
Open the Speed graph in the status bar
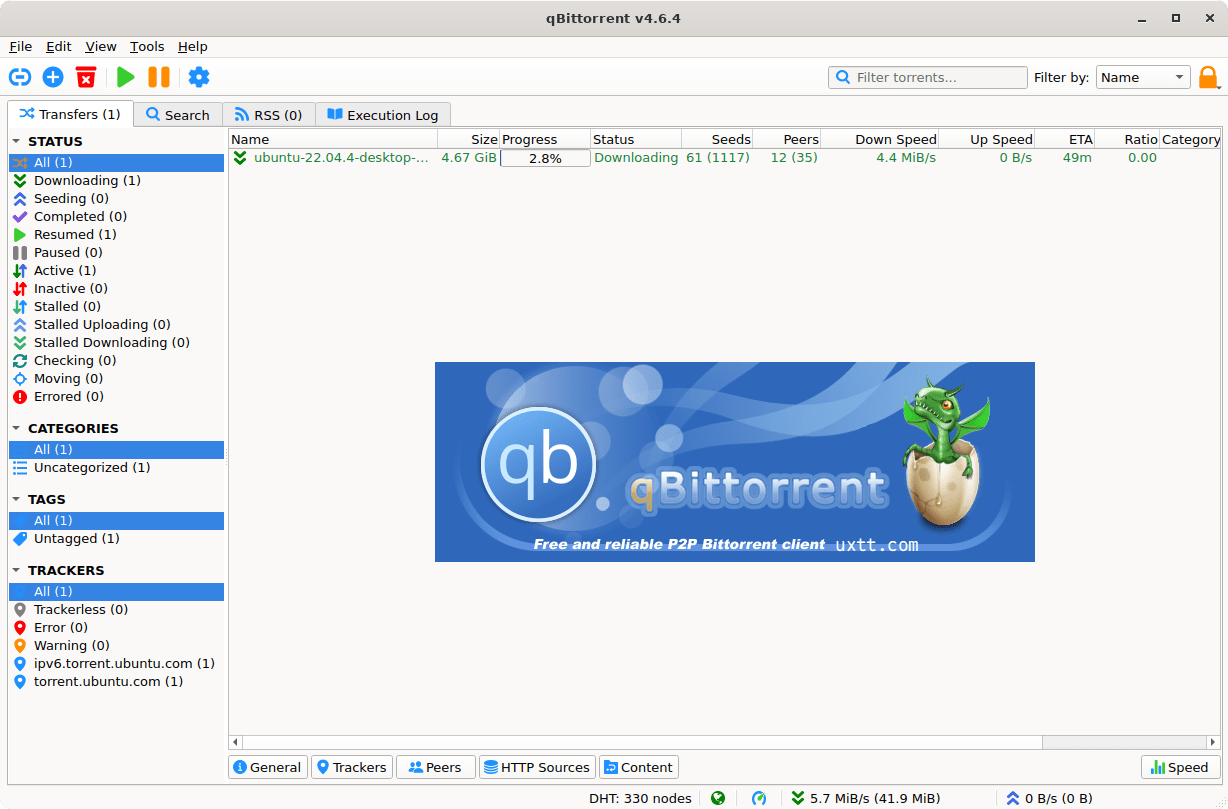[x=1180, y=767]
